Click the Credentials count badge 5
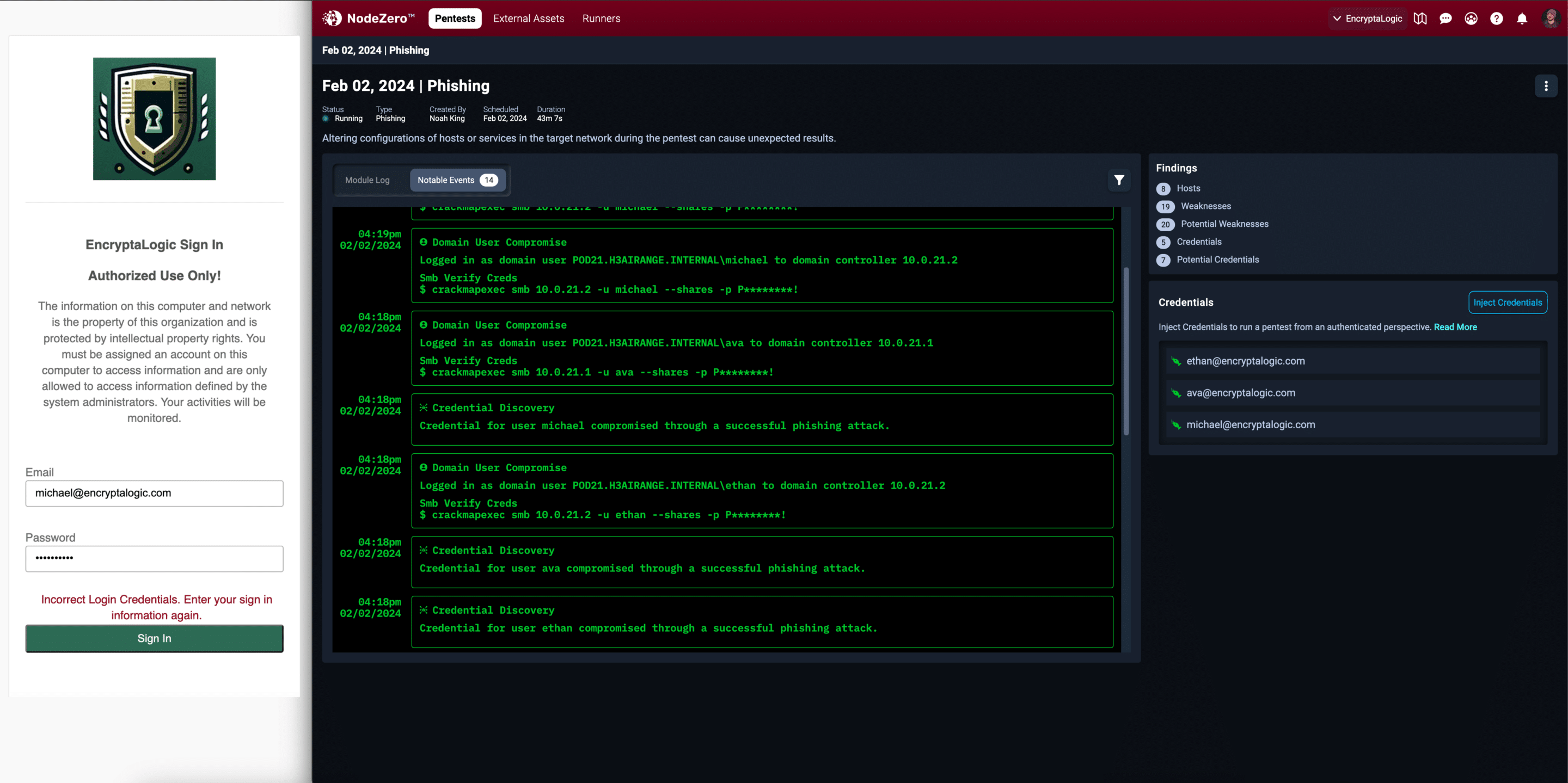Image resolution: width=1568 pixels, height=783 pixels. (x=1163, y=242)
